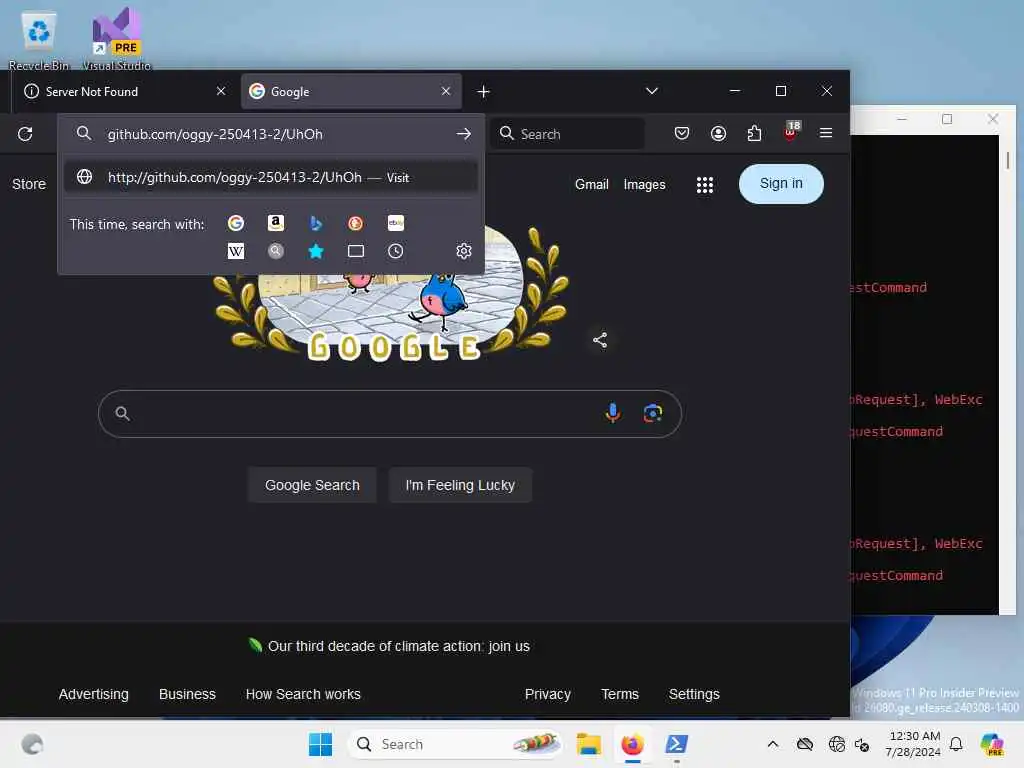Open the Privacy footer link
The image size is (1024, 768).
coord(548,694)
